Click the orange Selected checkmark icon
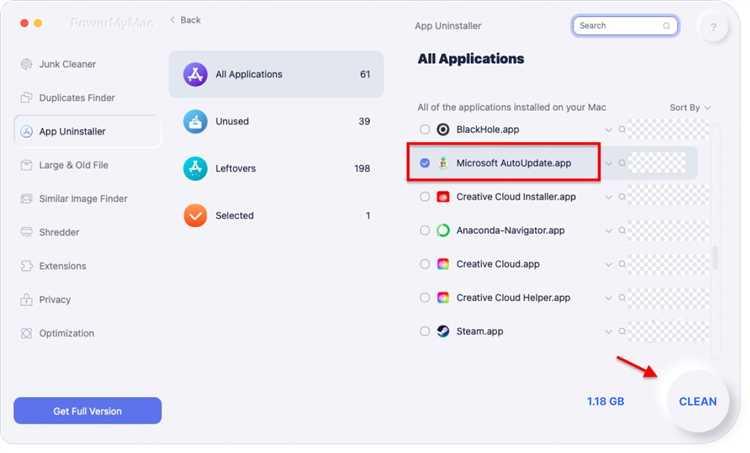Image resolution: width=750 pixels, height=453 pixels. (195, 216)
